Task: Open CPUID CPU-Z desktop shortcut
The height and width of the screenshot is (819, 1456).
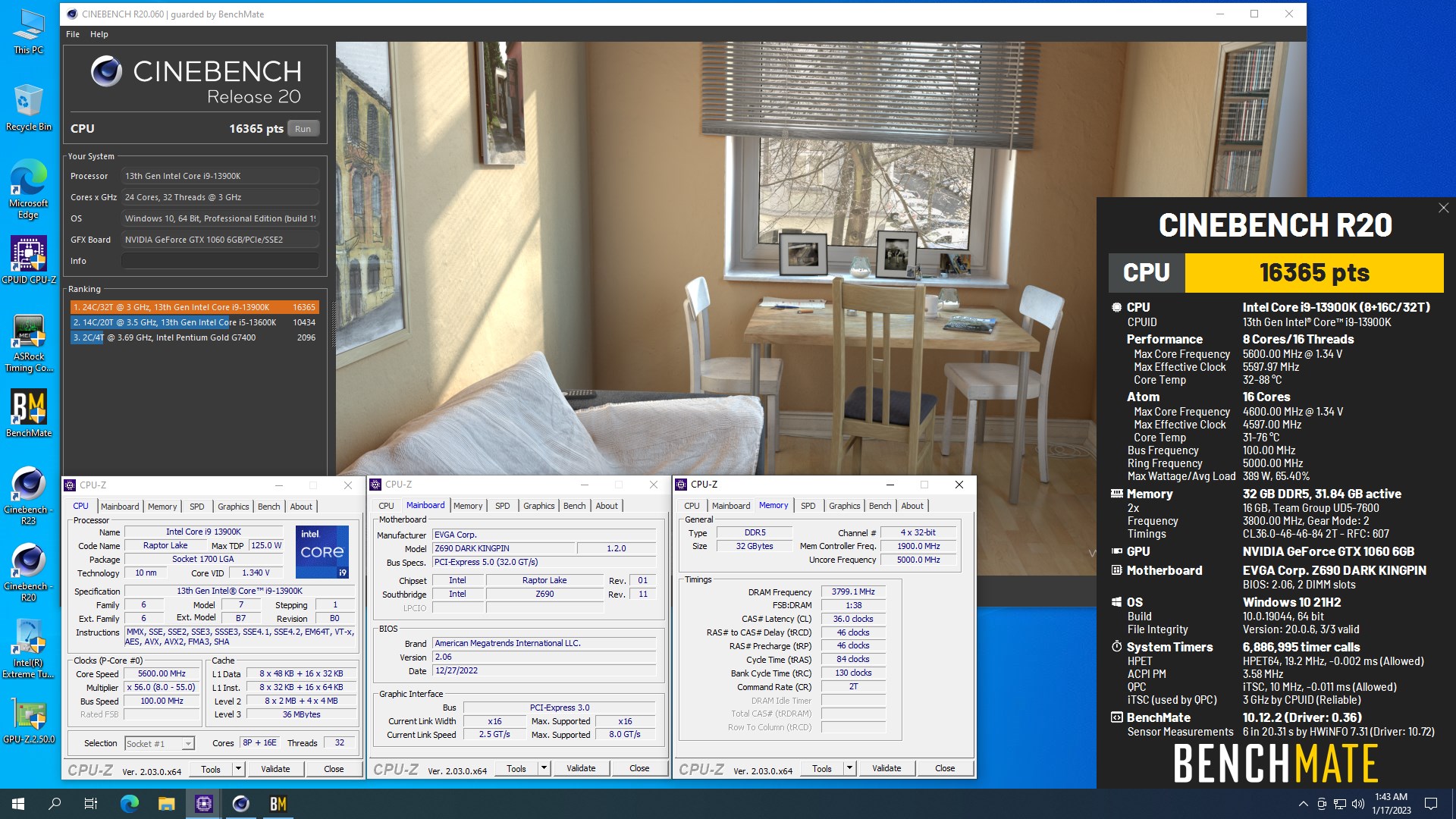Action: tap(29, 260)
